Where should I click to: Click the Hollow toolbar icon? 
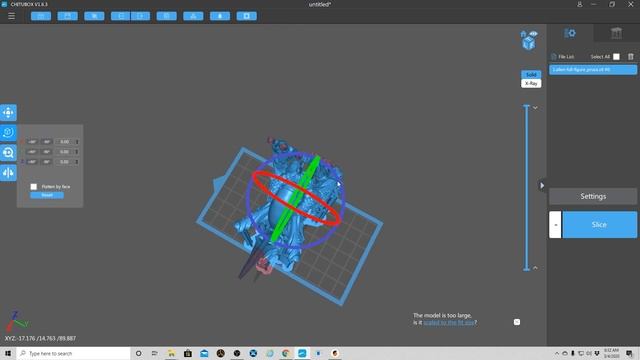point(220,16)
